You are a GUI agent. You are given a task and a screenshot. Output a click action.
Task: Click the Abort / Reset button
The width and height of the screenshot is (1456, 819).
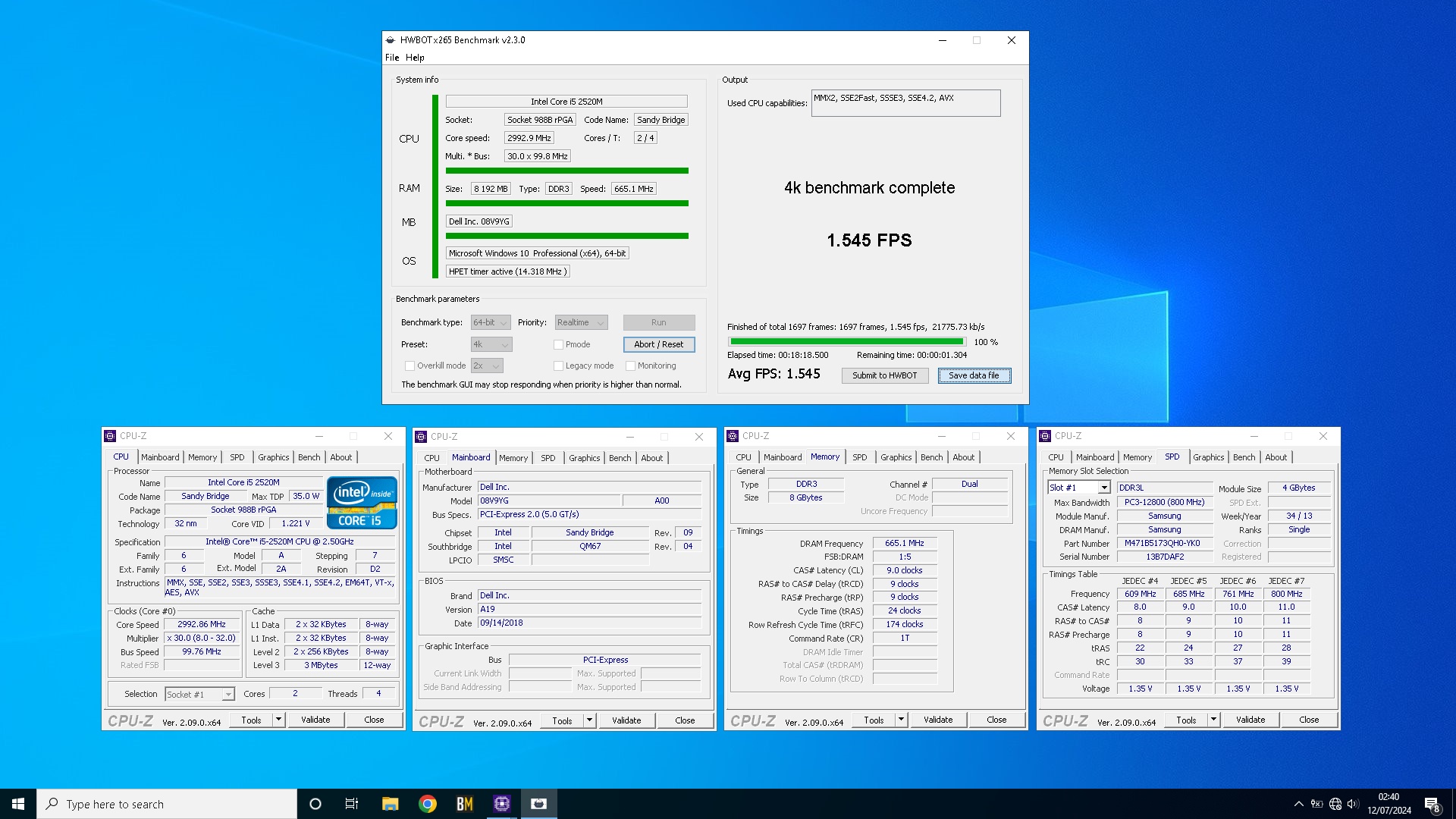tap(659, 344)
